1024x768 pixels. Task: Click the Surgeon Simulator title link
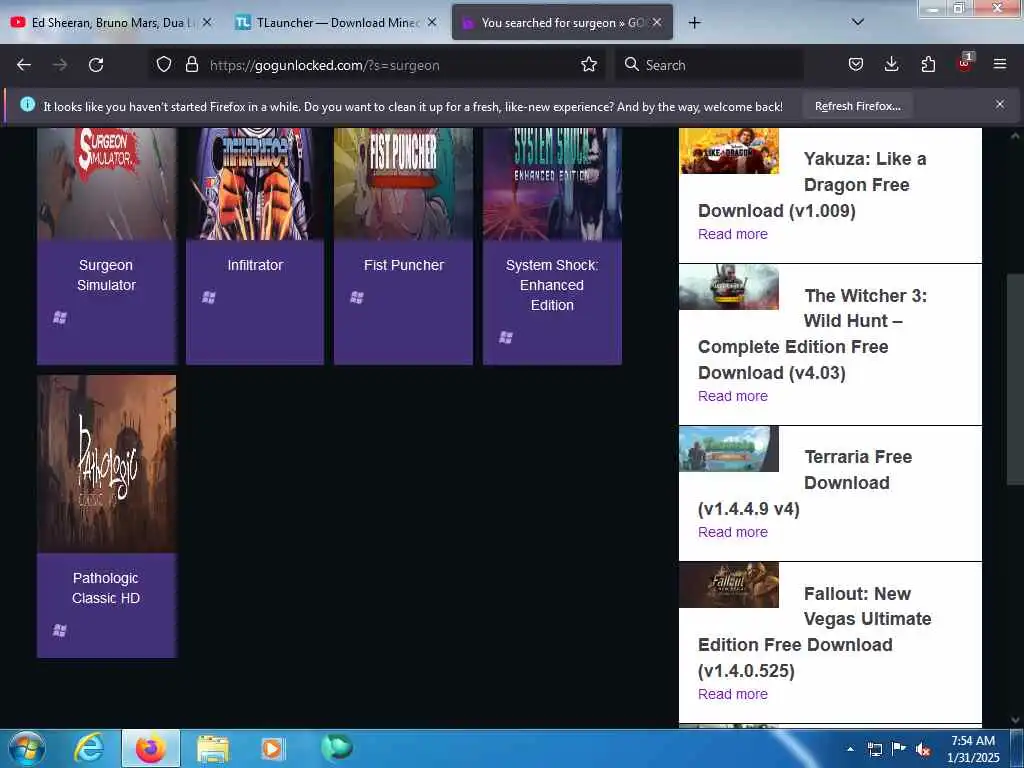[x=106, y=275]
